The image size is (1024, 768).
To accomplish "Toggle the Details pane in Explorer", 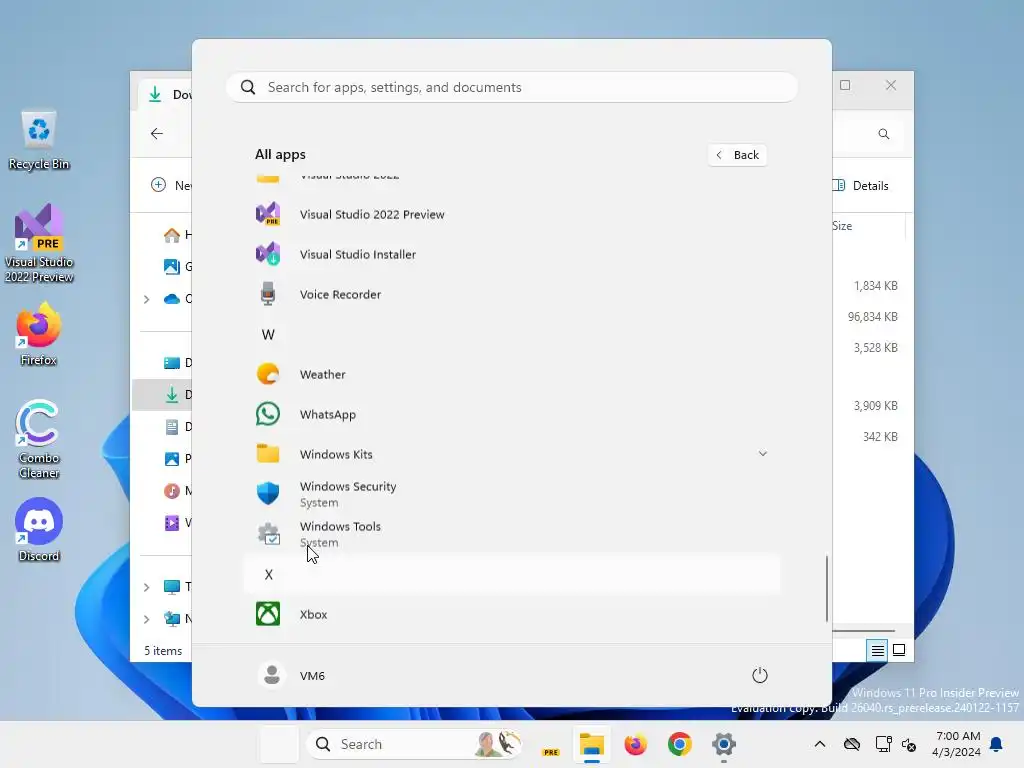I will click(x=861, y=185).
